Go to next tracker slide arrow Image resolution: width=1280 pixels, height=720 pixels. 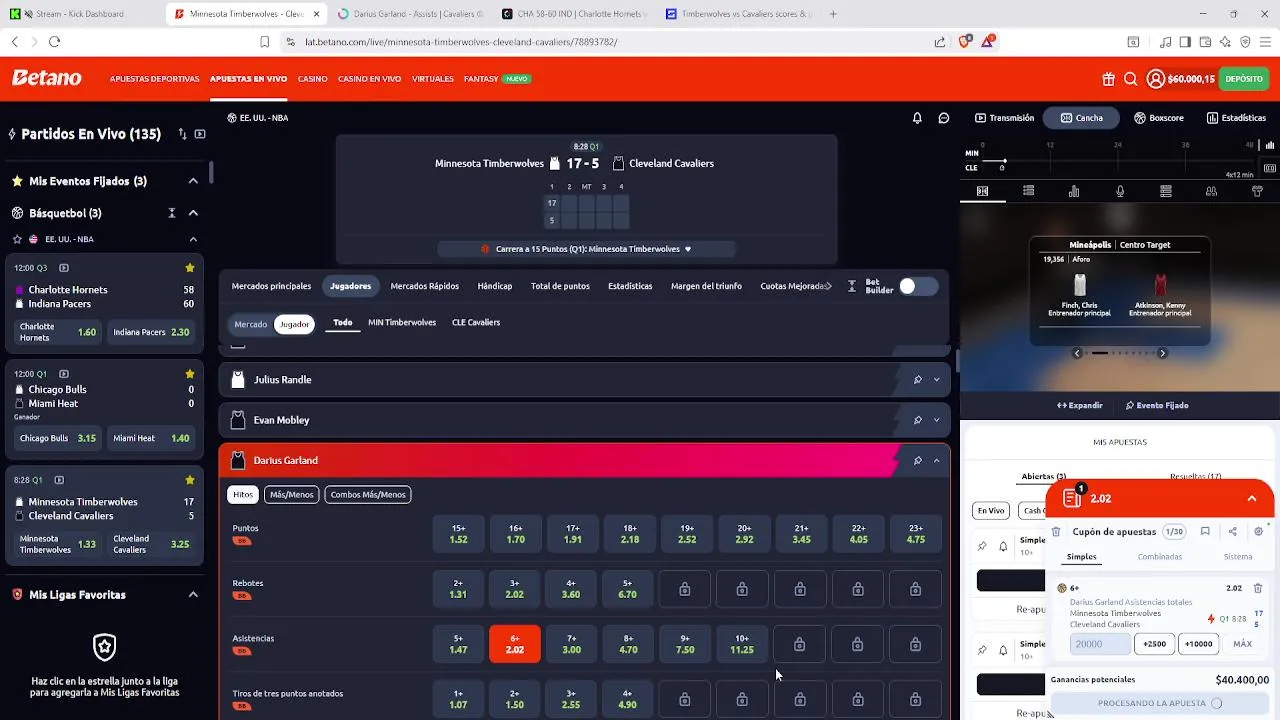(x=1162, y=353)
